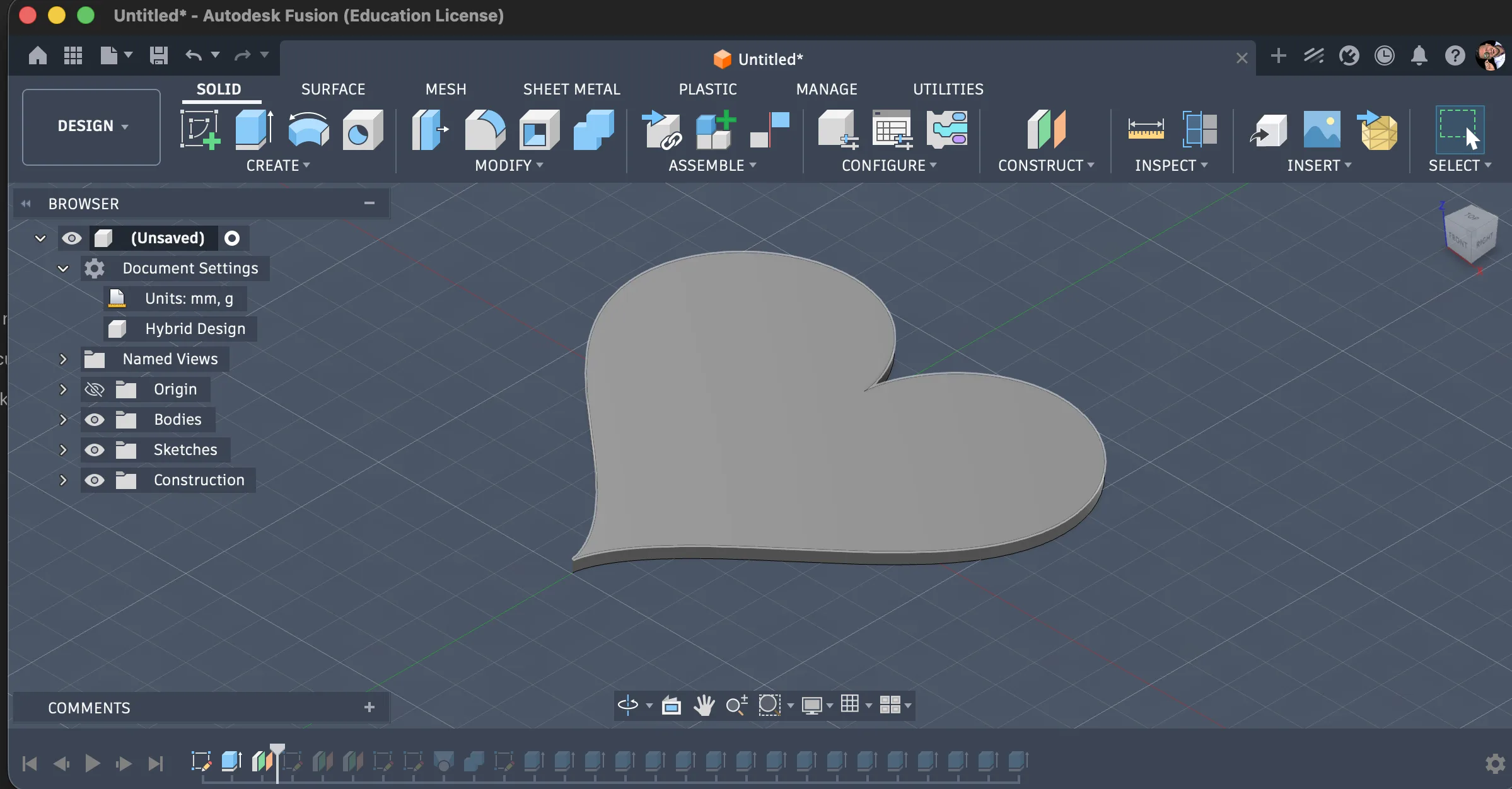The height and width of the screenshot is (789, 1512).
Task: Open the Job Status clock icon
Action: [1384, 56]
